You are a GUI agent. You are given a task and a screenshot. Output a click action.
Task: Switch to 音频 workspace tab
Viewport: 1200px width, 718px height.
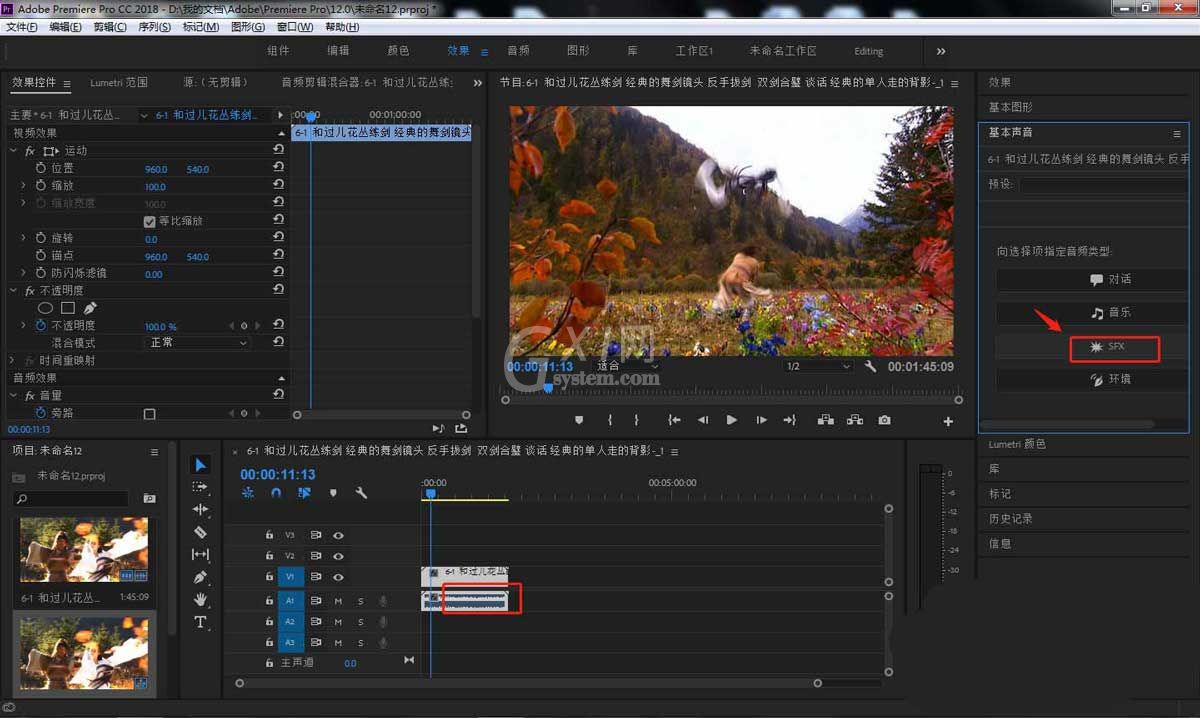[518, 51]
